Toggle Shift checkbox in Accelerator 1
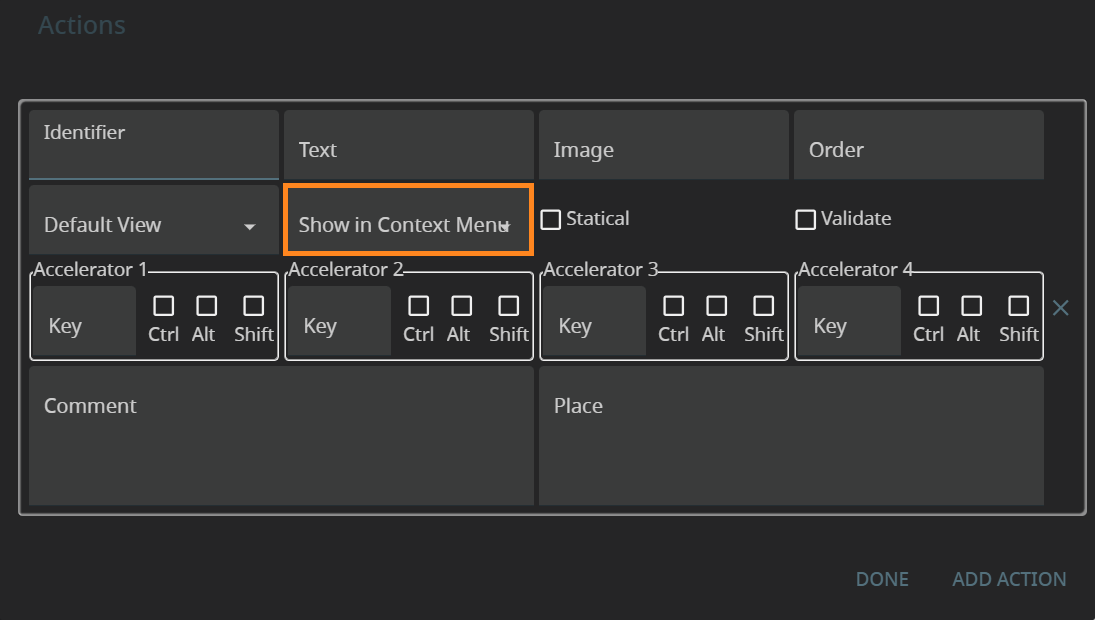The width and height of the screenshot is (1095, 620). point(254,306)
